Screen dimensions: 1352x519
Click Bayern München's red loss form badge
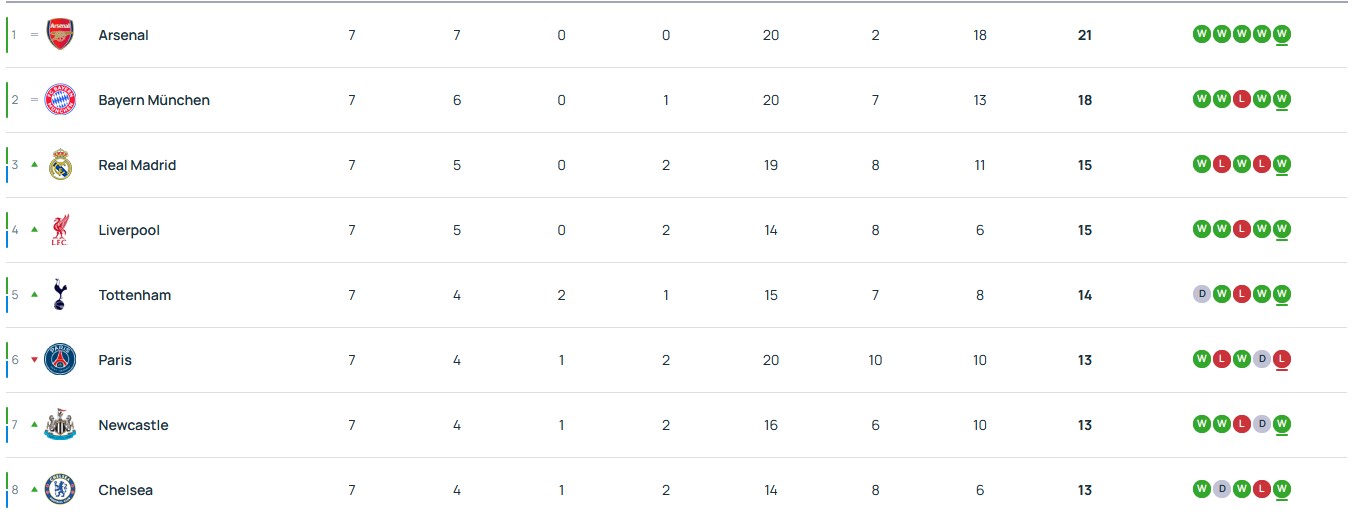(x=1241, y=99)
